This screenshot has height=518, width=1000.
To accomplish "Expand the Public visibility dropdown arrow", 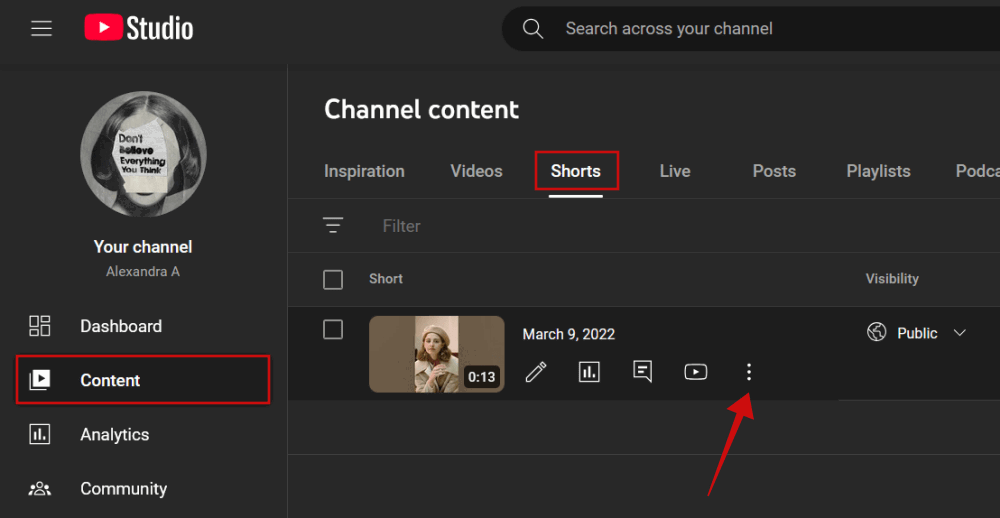I will point(960,333).
